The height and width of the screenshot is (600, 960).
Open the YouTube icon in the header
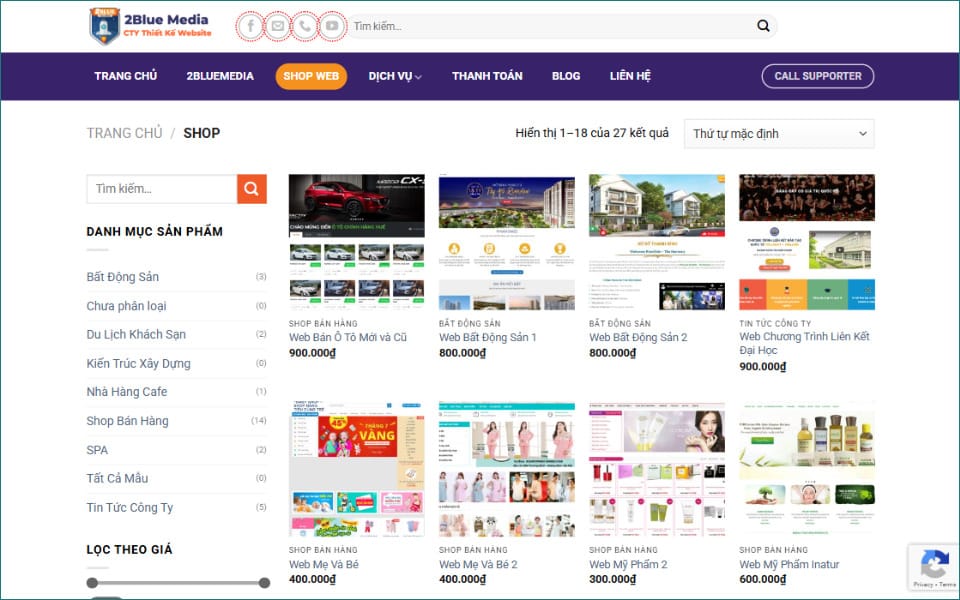click(332, 25)
